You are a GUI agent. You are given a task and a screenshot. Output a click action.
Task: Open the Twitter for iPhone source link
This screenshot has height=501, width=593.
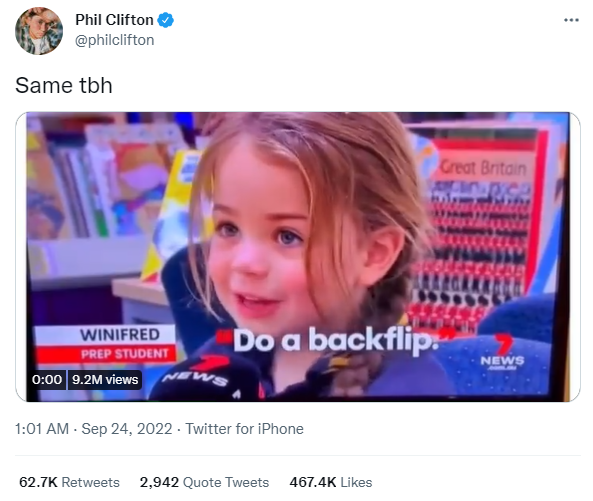(244, 429)
